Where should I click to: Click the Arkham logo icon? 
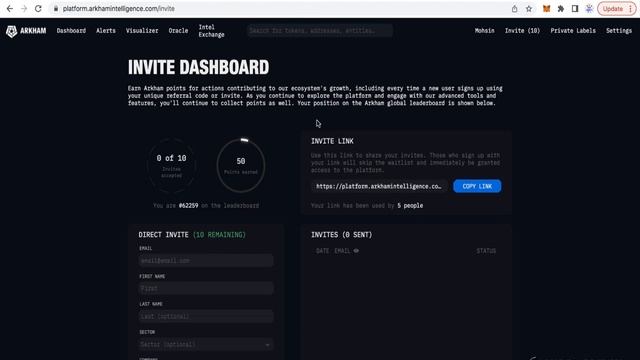pos(11,31)
